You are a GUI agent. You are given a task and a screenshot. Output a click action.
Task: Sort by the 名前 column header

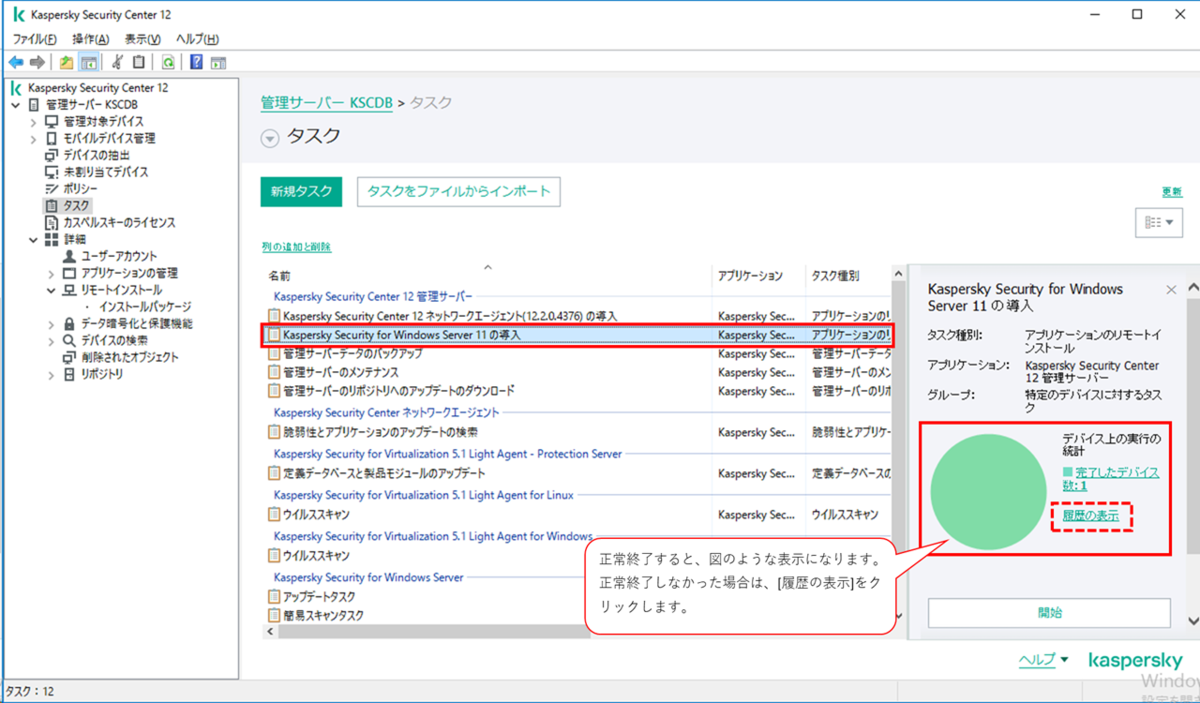(x=279, y=275)
